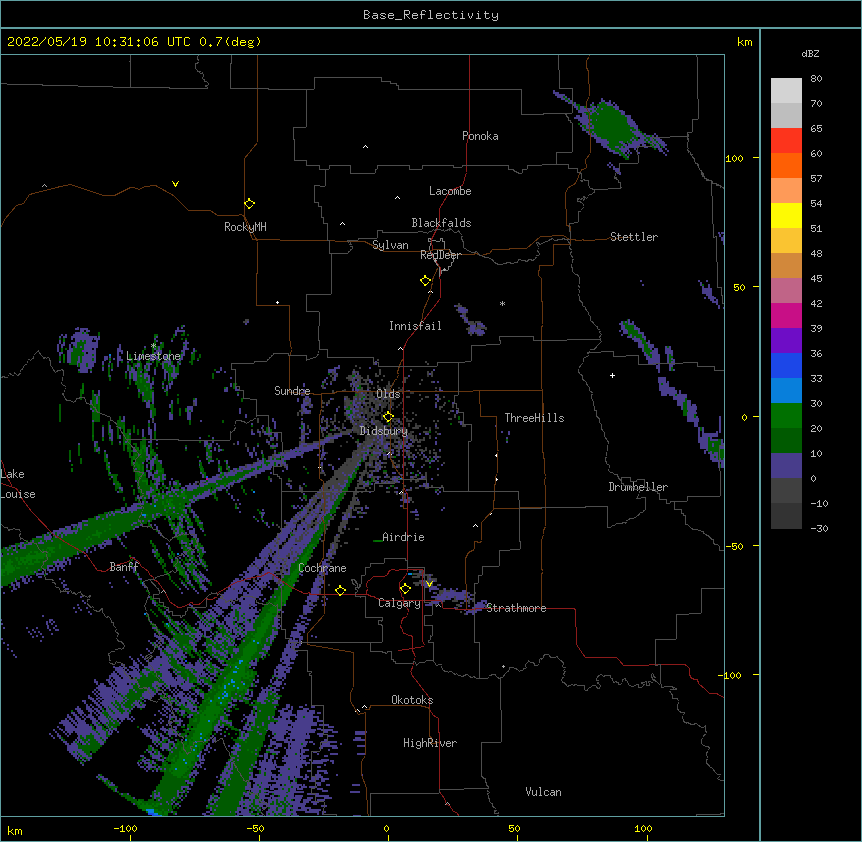862x842 pixels.
Task: Click the x-axis -50 tick label
Action: (255, 828)
